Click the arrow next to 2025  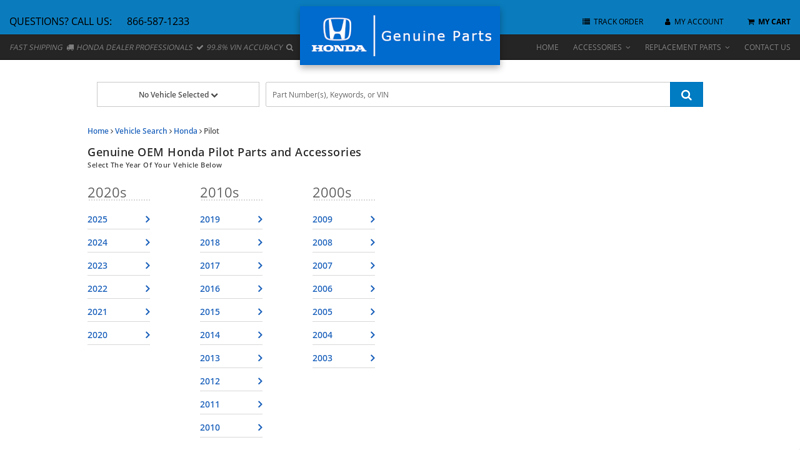coord(147,219)
